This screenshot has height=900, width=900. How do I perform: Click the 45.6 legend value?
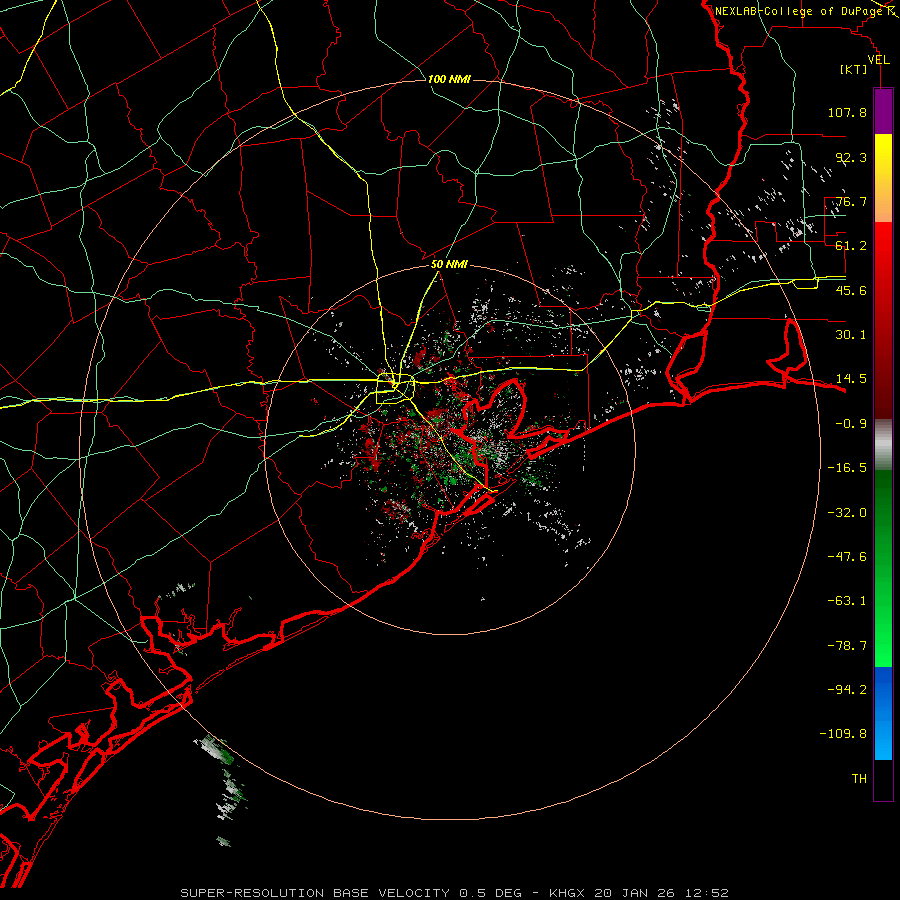(x=851, y=290)
